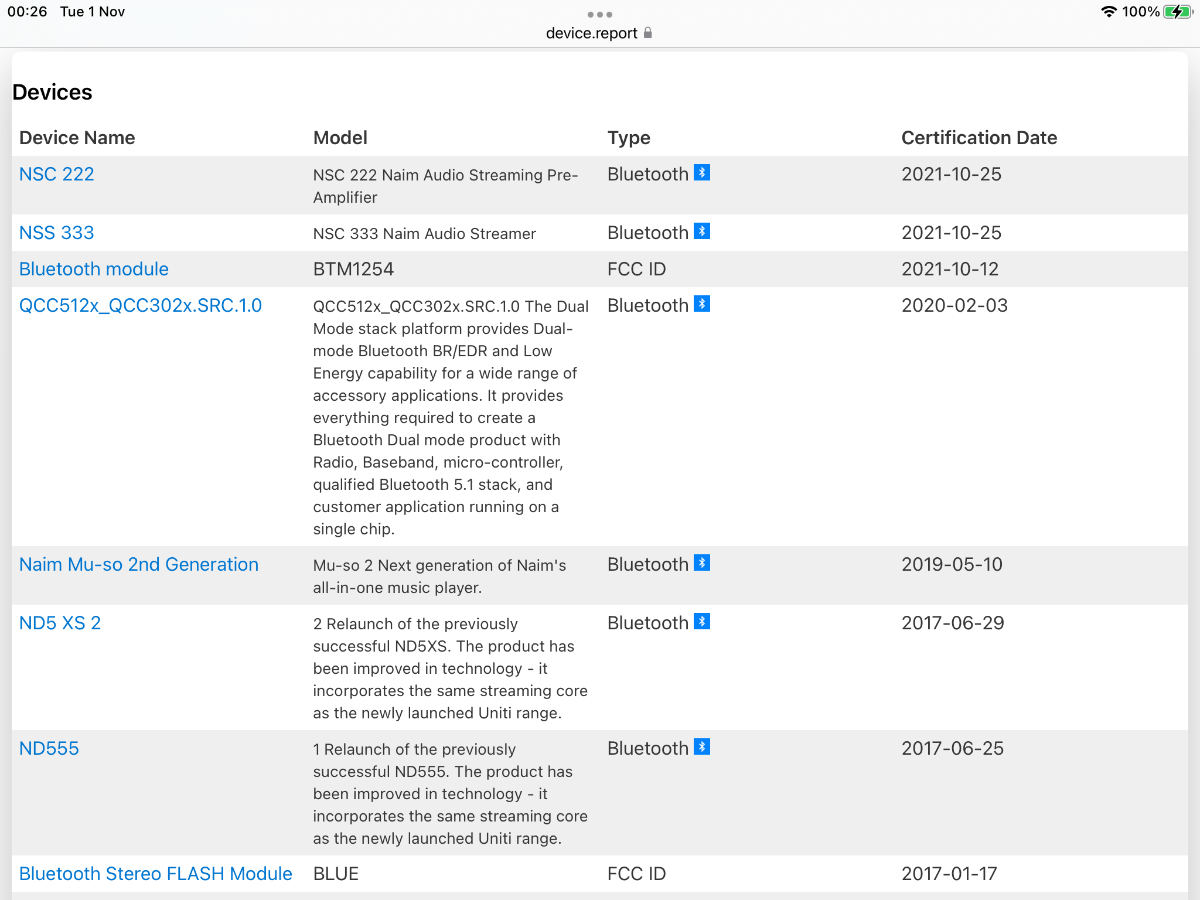Click the Tue 1 Nov date in status bar

coord(93,12)
